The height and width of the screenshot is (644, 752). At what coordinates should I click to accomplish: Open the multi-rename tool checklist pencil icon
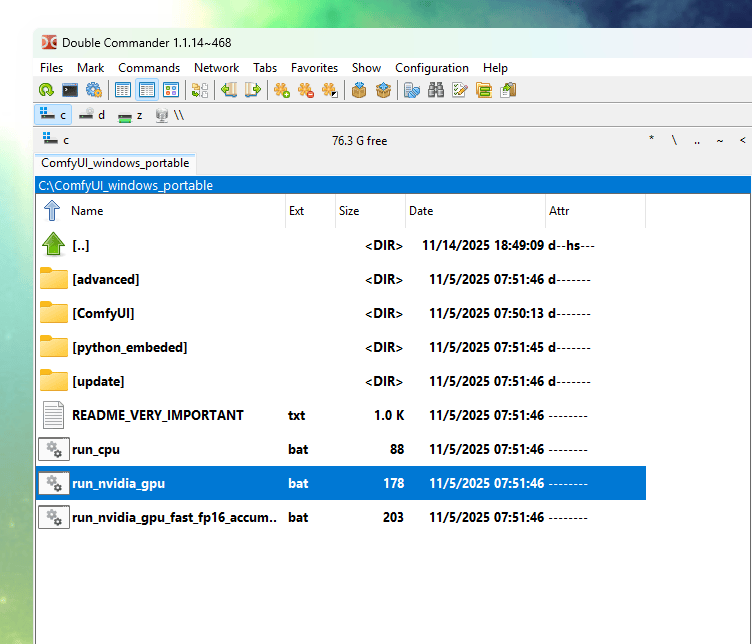click(x=460, y=90)
